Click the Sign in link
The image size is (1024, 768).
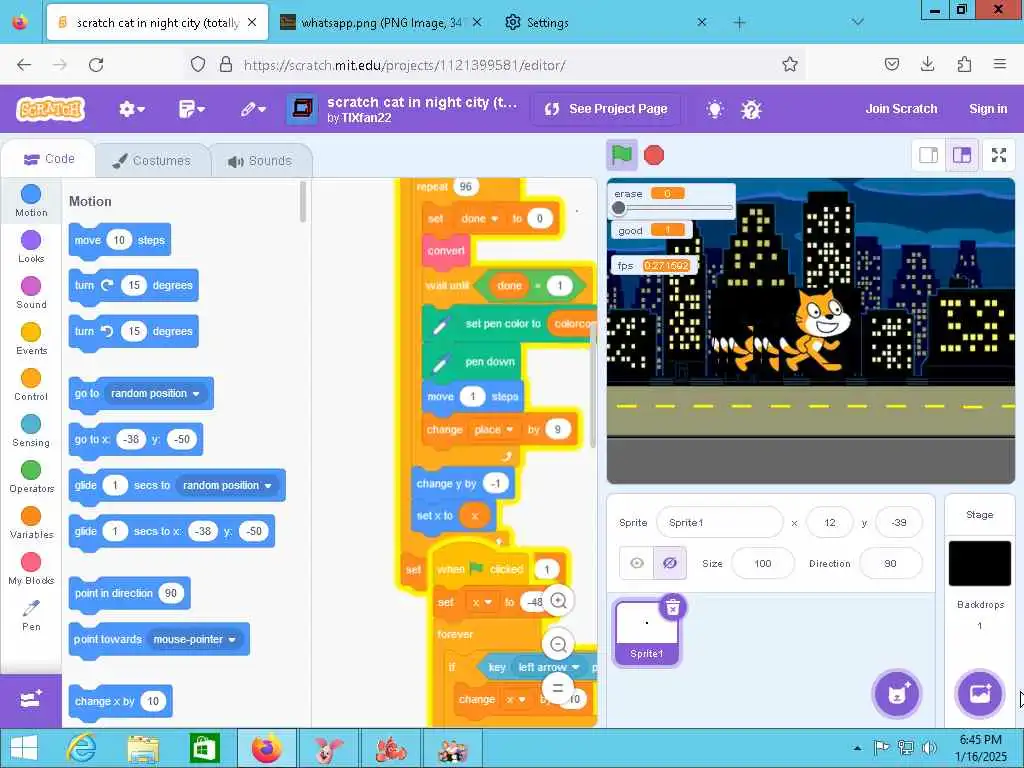pyautogui.click(x=988, y=109)
